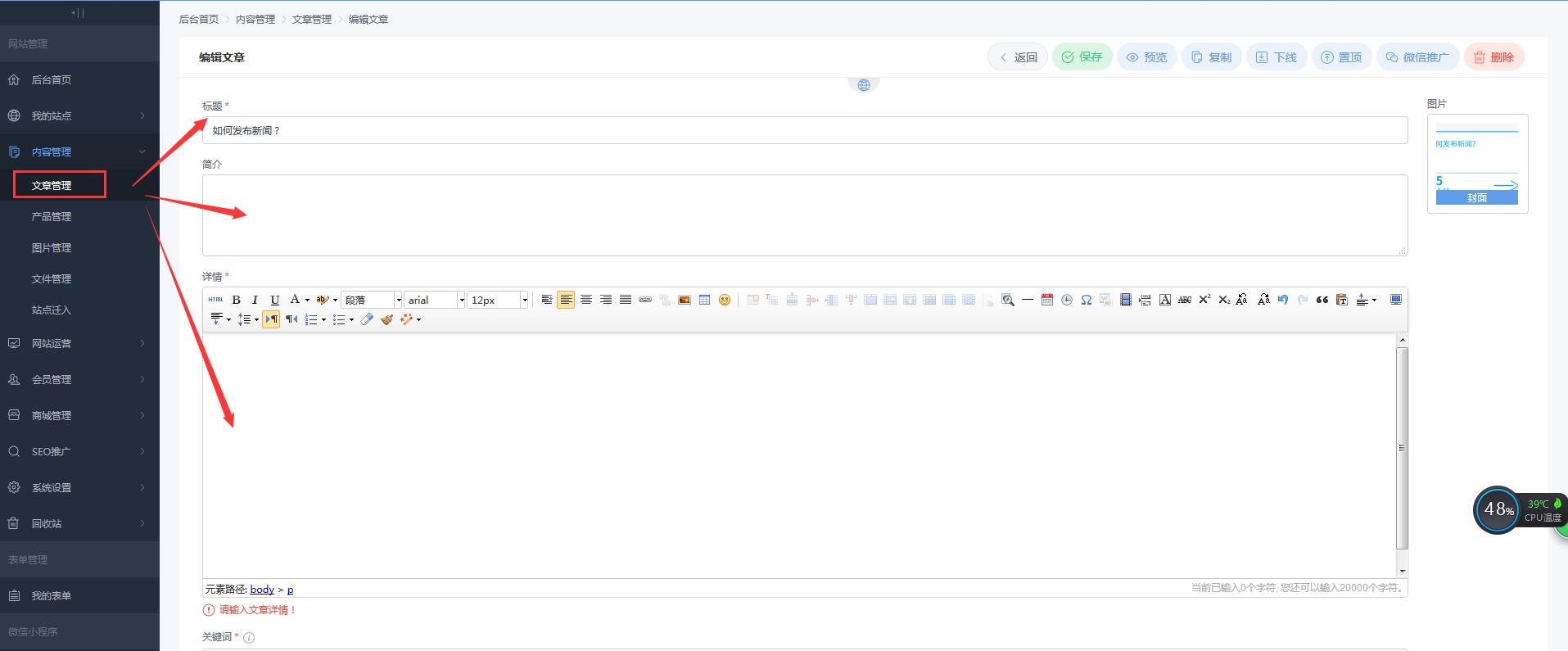
Task: Insert current date with calendar icon
Action: click(1047, 300)
